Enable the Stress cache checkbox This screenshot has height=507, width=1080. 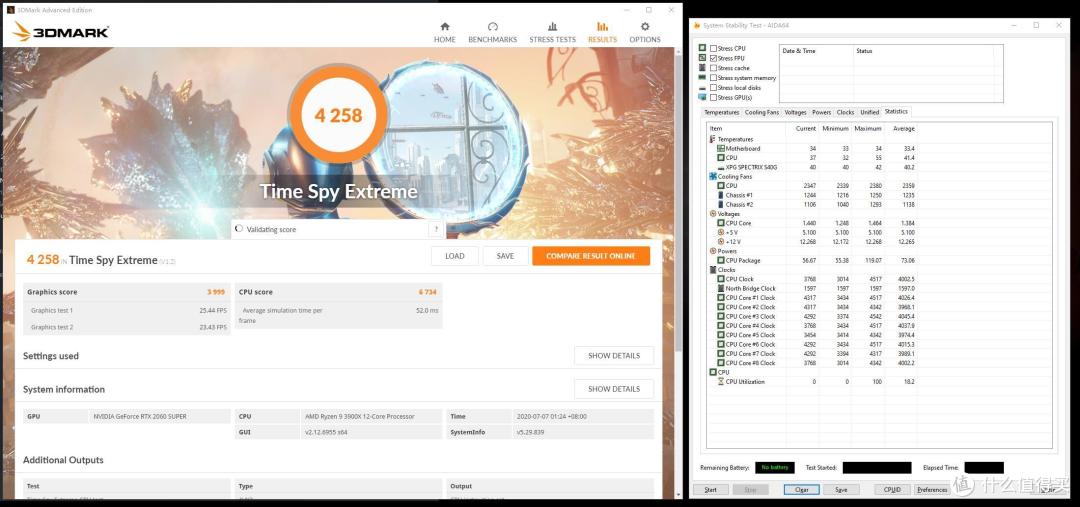[713, 68]
